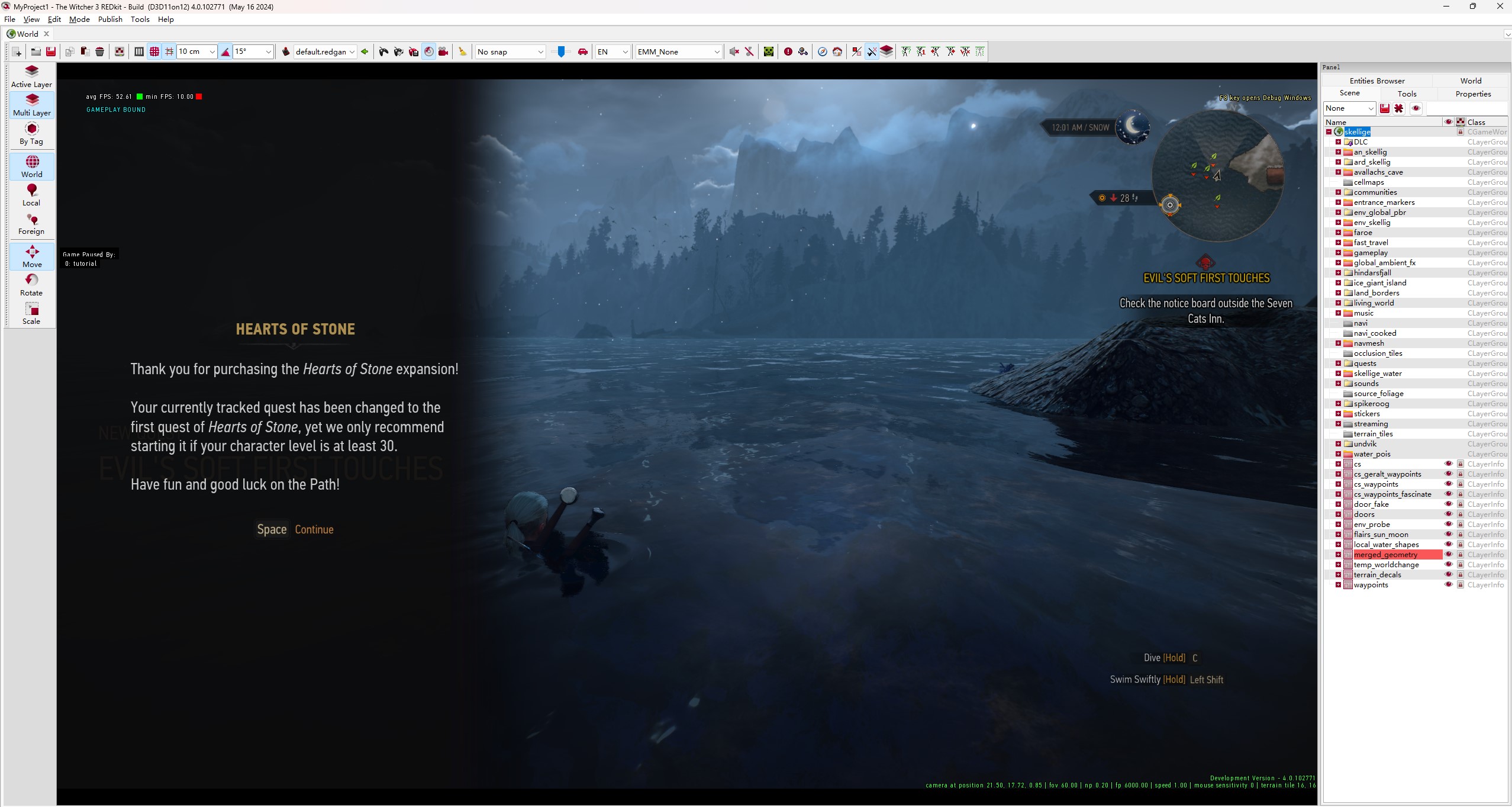Select the navmesh layer group in tree

1369,343
